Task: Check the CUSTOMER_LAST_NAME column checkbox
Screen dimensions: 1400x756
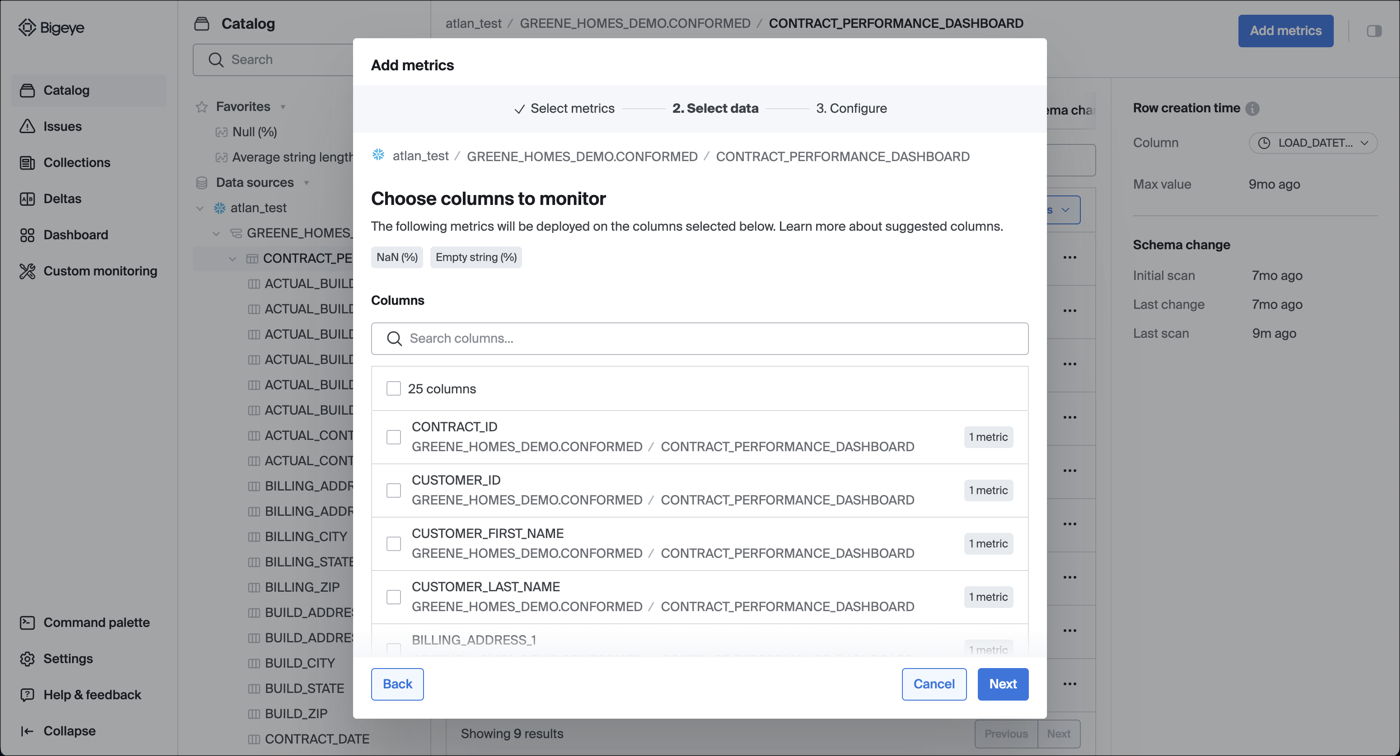Action: pos(394,597)
